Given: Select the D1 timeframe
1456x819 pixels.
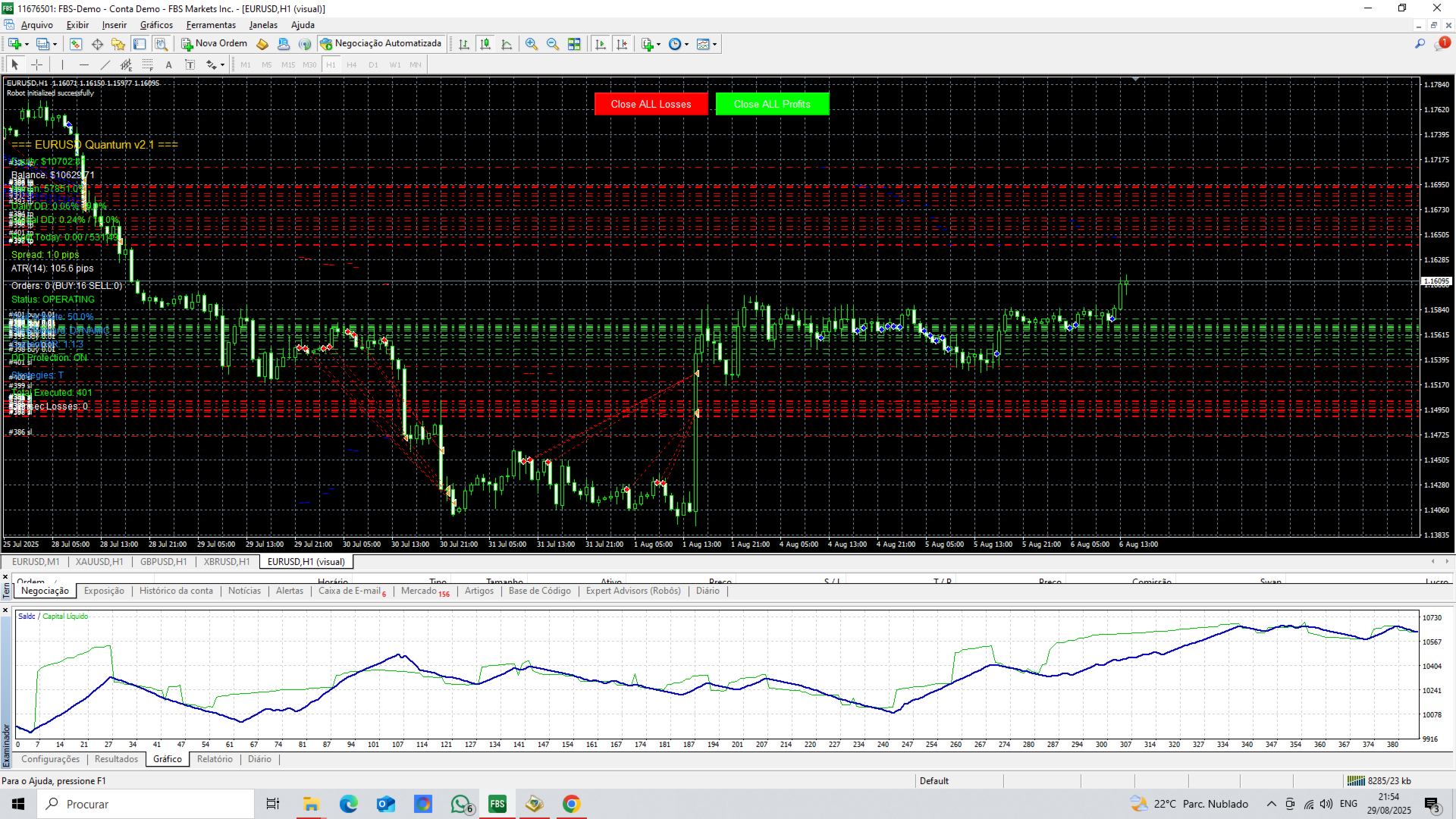Looking at the screenshot, I should pos(373,65).
